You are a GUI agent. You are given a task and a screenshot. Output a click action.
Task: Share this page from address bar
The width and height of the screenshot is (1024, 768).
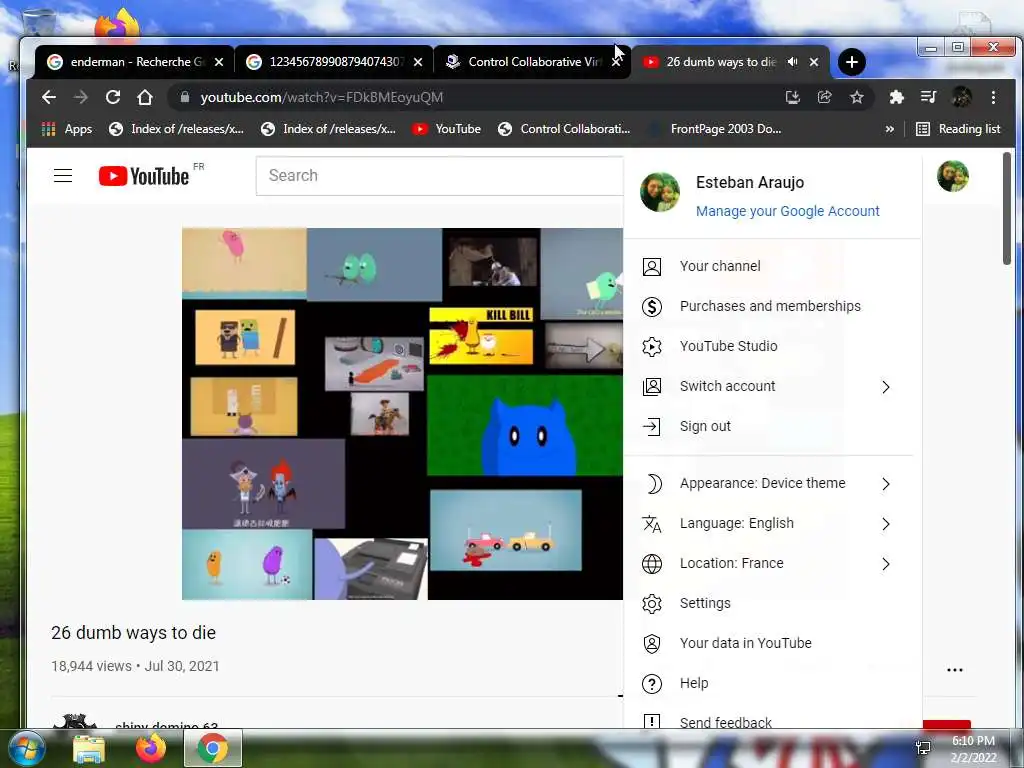pos(825,97)
